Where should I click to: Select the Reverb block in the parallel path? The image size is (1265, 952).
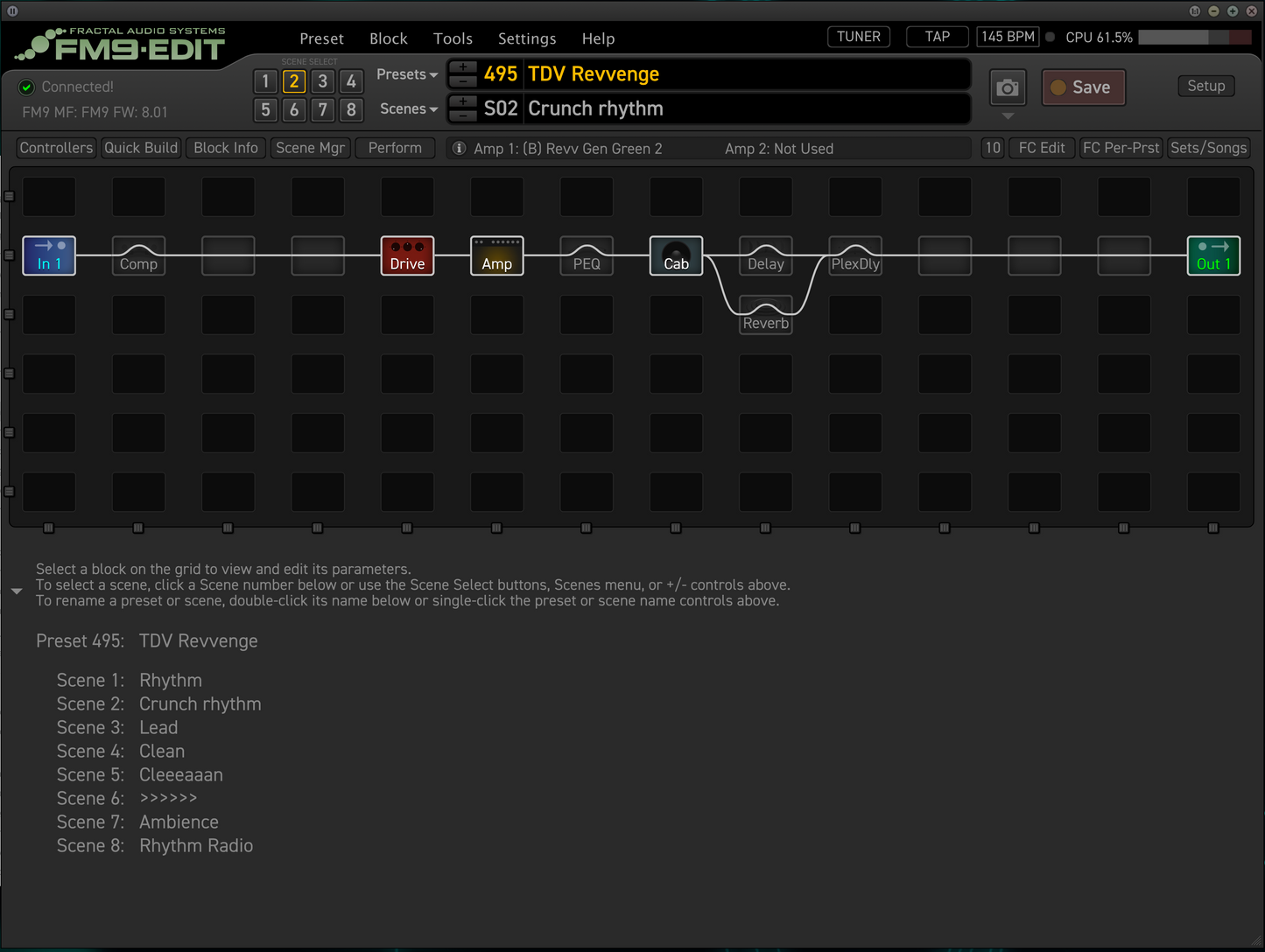pos(766,315)
